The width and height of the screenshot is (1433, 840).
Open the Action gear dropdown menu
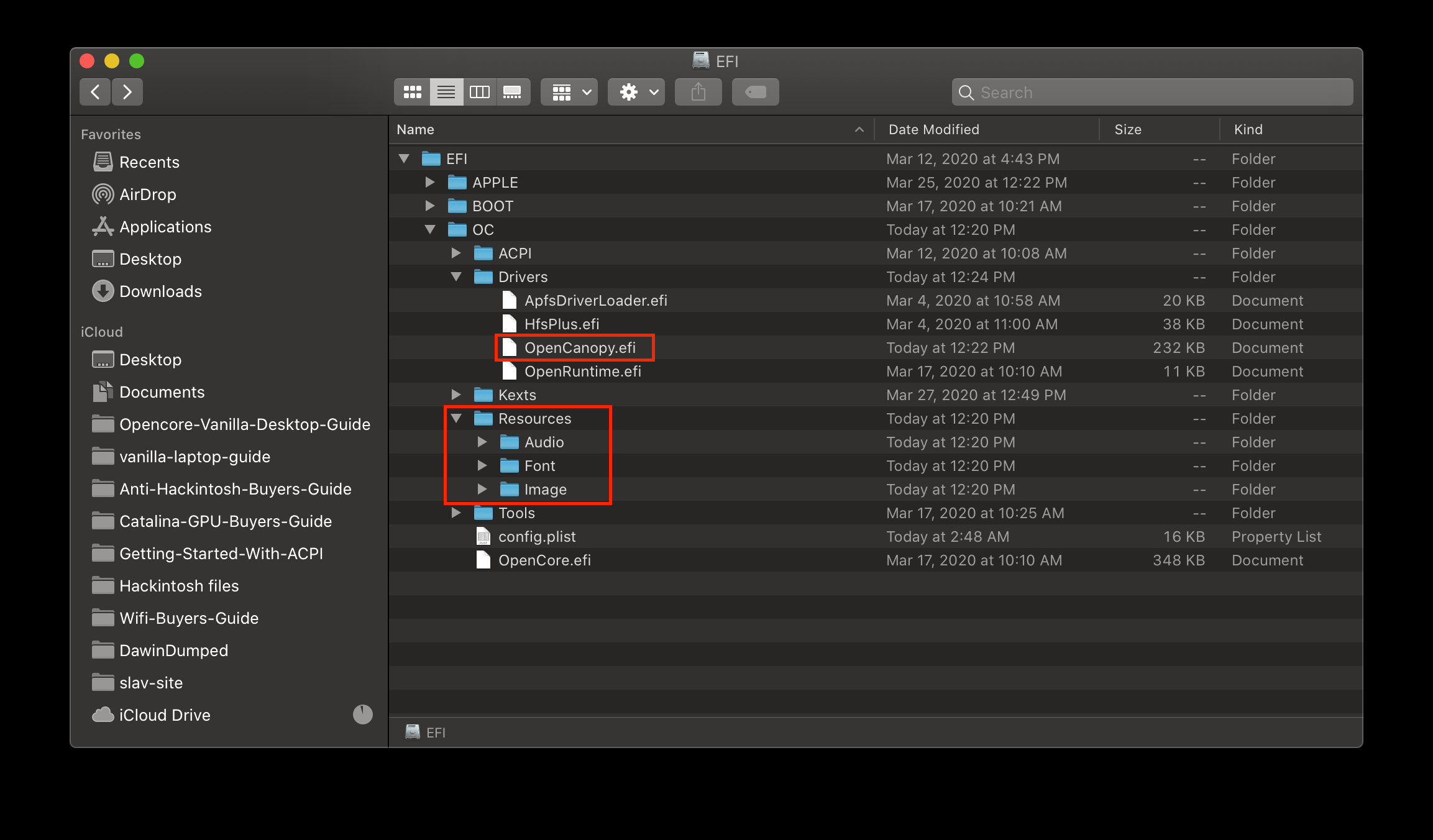(636, 93)
